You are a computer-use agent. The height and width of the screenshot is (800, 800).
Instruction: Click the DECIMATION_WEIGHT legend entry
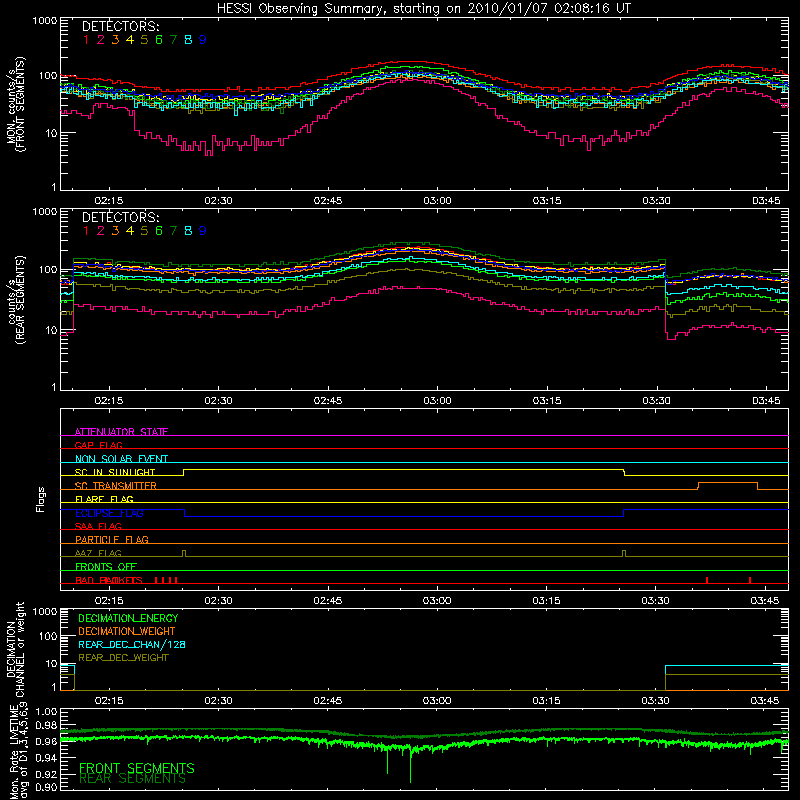tap(127, 631)
